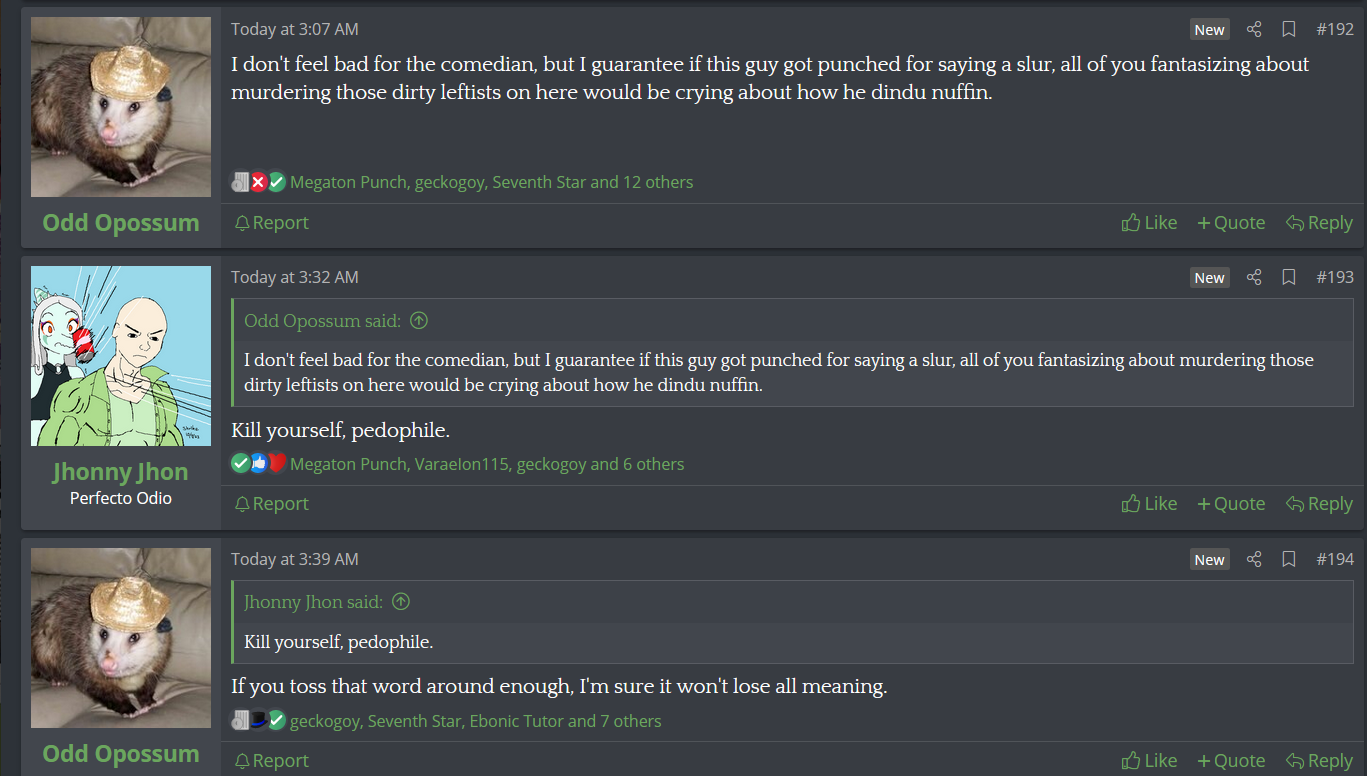
Task: View reactions from geckogoy and 7 others
Action: [x=475, y=721]
